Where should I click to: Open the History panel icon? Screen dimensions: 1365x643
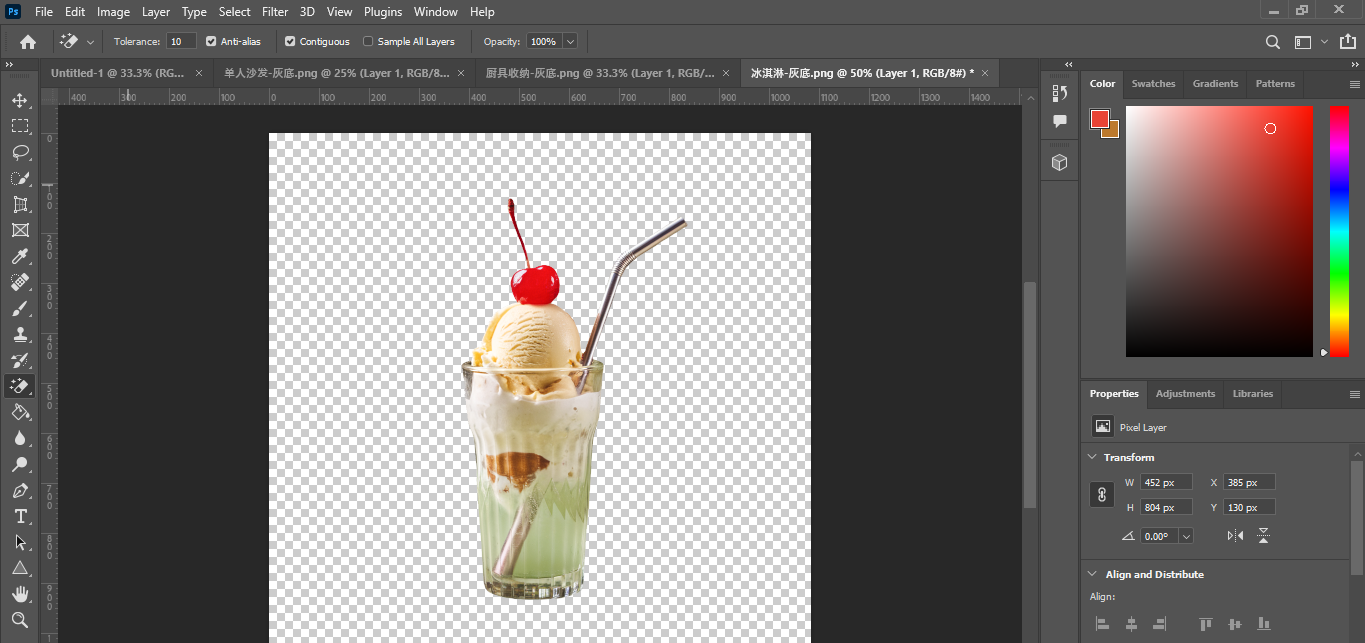click(x=1060, y=93)
